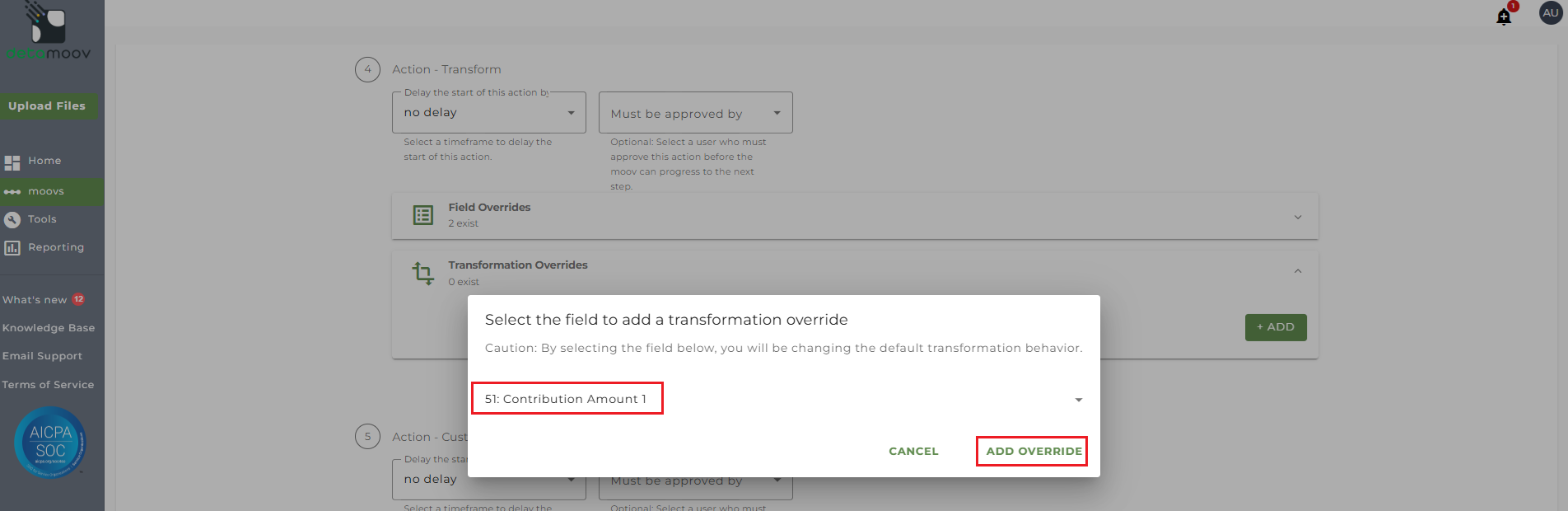Click the datamoov logo
Viewport: 1568px width, 511px height.
pyautogui.click(x=48, y=33)
